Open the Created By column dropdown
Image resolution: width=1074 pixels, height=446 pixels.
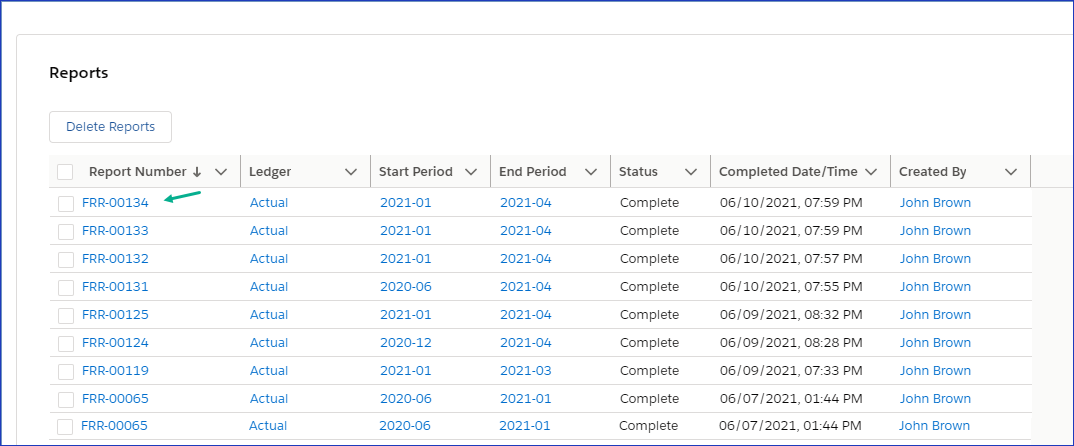[x=1011, y=172]
